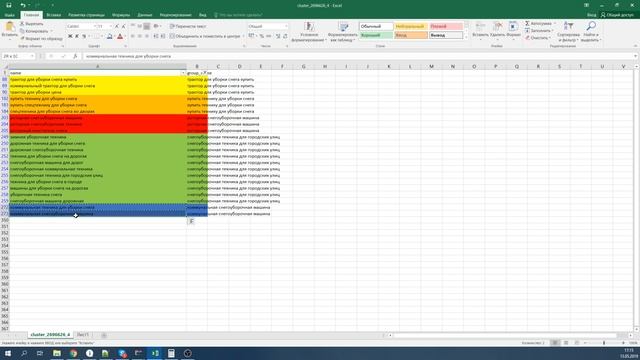Viewport: 640px width, 360px height.
Task: Click the increase indent icon
Action: tap(163, 36)
